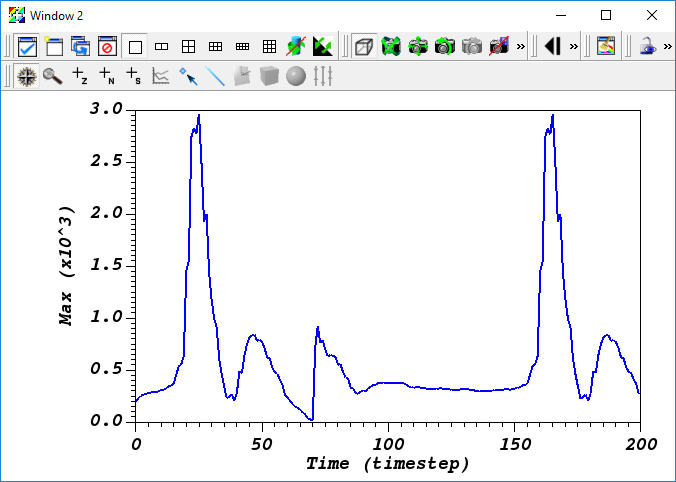Activate the lineout graph tool
This screenshot has height=482, width=676.
pyautogui.click(x=161, y=76)
